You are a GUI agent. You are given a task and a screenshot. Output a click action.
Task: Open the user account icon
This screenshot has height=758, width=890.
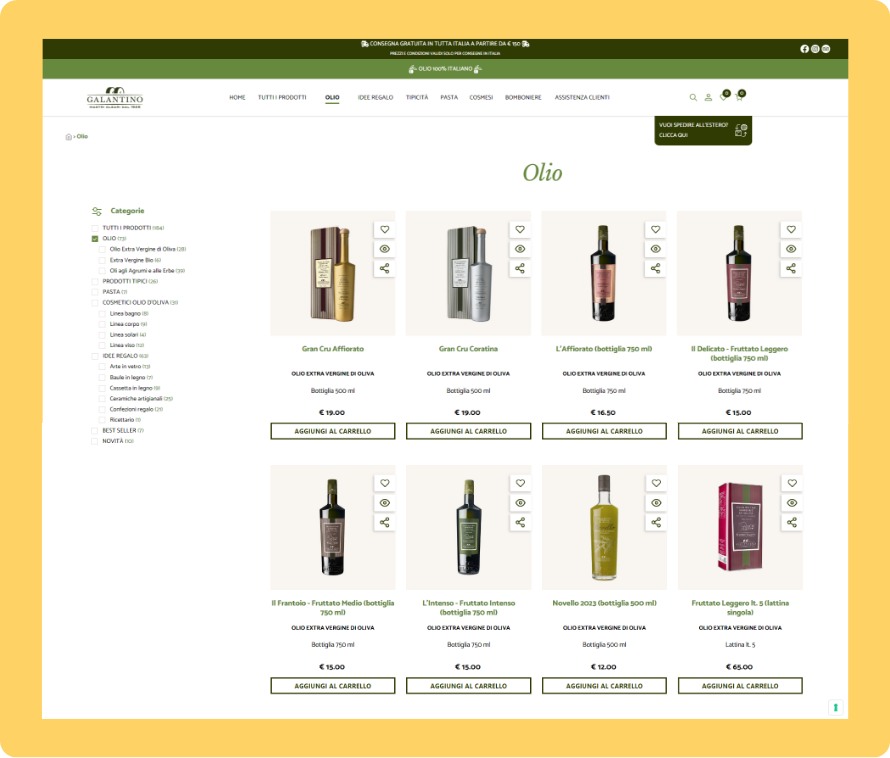[x=708, y=98]
